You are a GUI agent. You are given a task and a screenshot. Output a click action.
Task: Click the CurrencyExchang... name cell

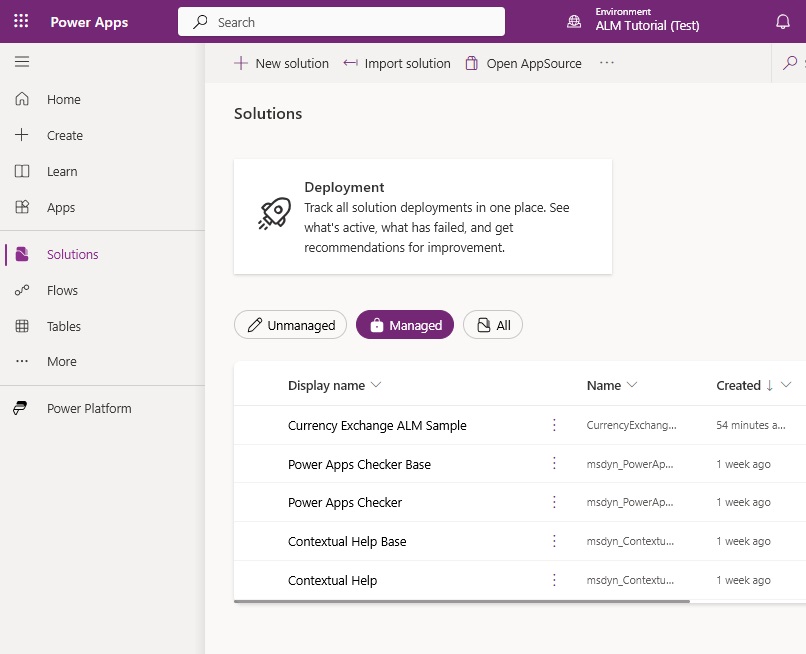[631, 425]
